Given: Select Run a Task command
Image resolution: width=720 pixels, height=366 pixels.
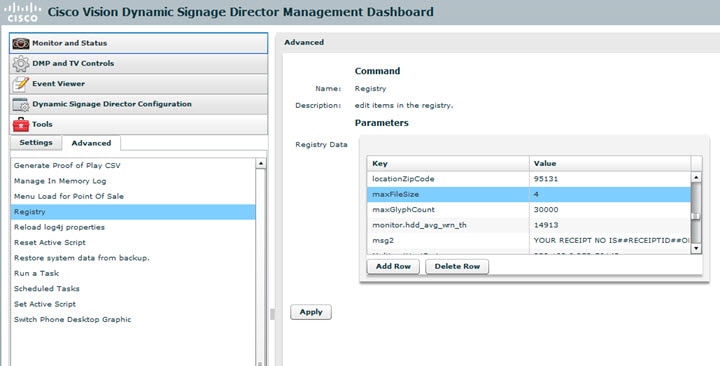Looking at the screenshot, I should pyautogui.click(x=133, y=273).
